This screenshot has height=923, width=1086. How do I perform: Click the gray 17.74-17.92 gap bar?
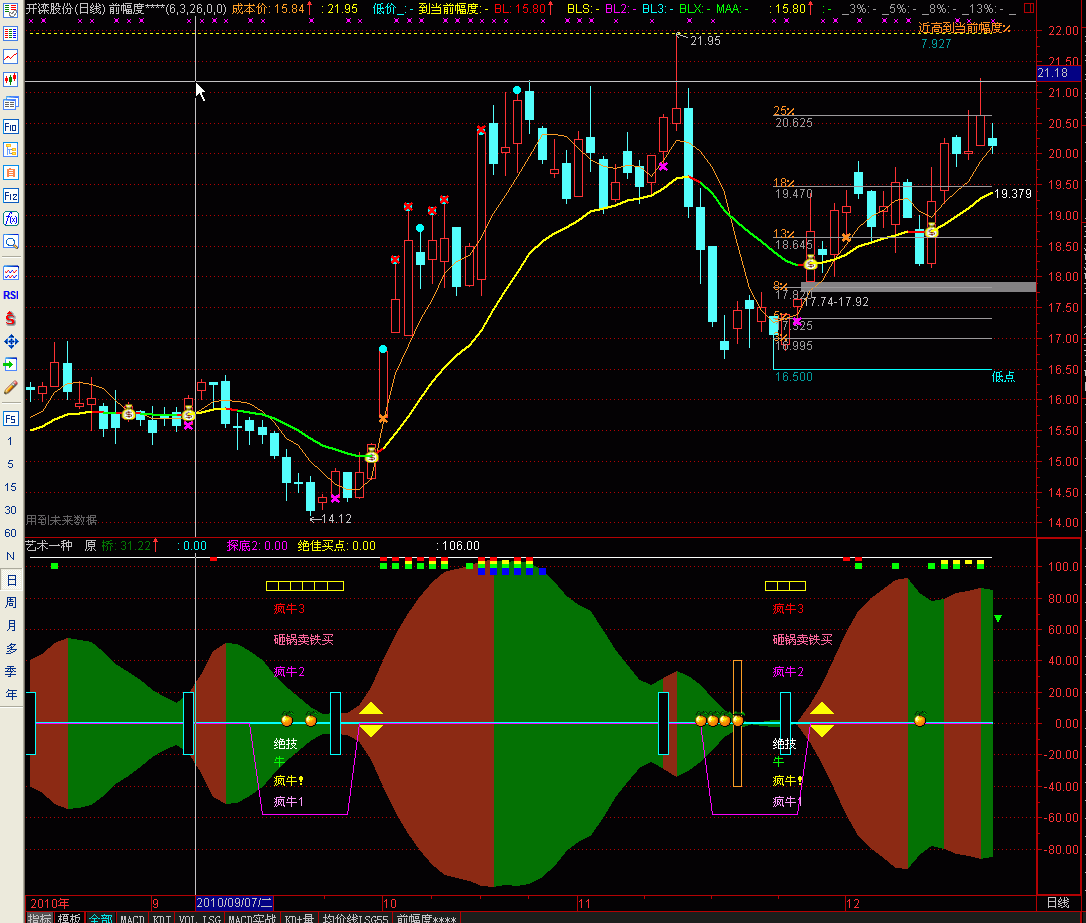pyautogui.click(x=918, y=287)
